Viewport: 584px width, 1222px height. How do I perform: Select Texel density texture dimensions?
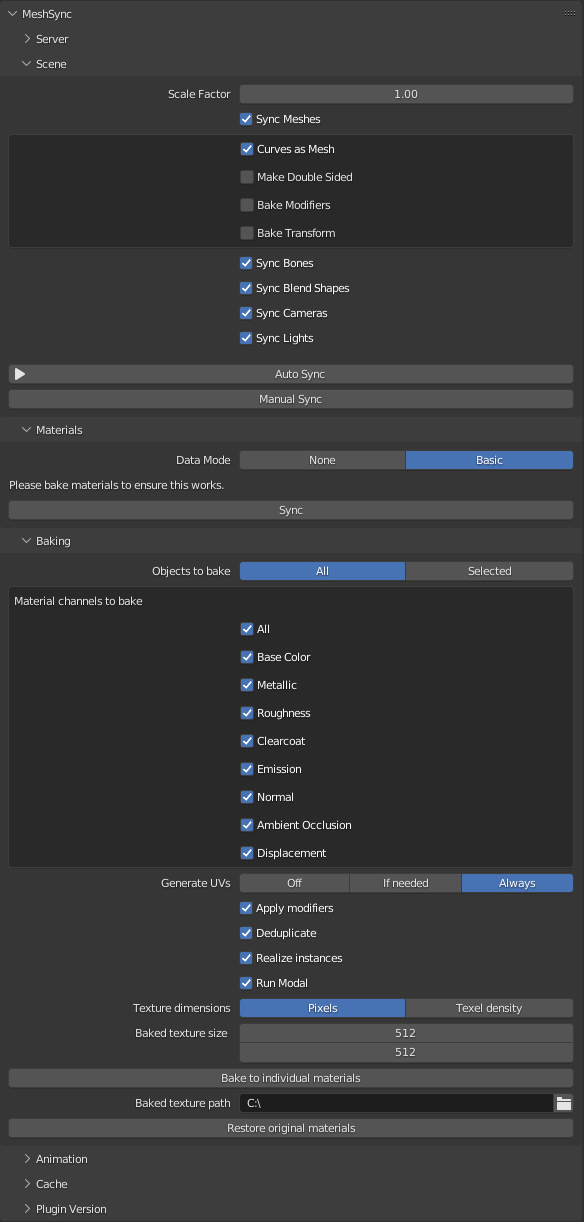coord(490,1008)
